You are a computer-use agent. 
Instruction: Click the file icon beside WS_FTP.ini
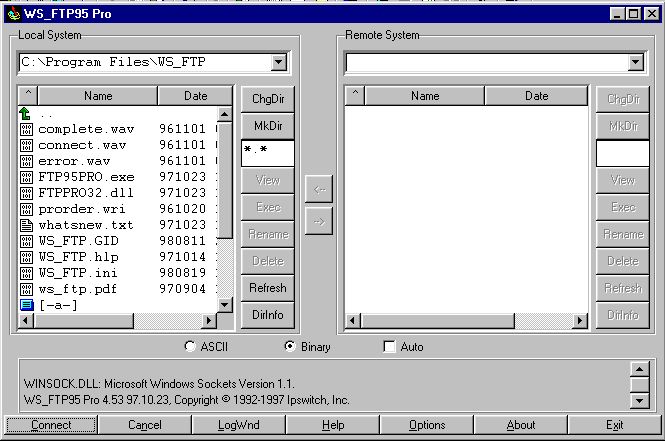pos(26,273)
